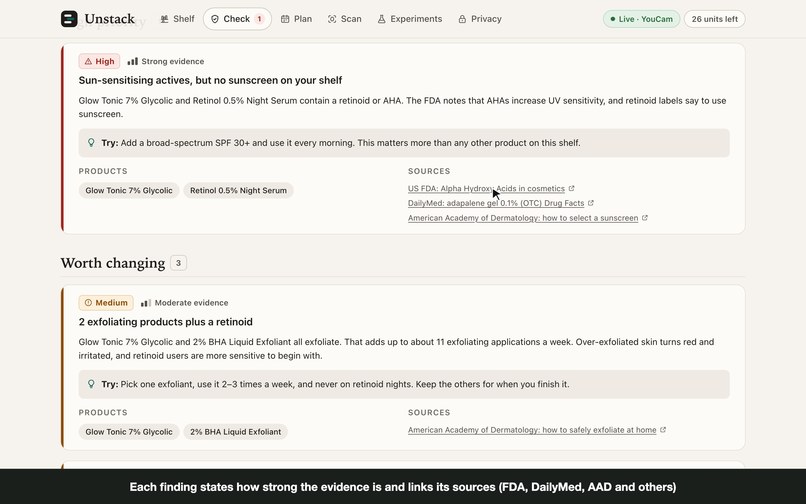Click the scan frame icon beside Scan
The width and height of the screenshot is (806, 504).
click(332, 19)
